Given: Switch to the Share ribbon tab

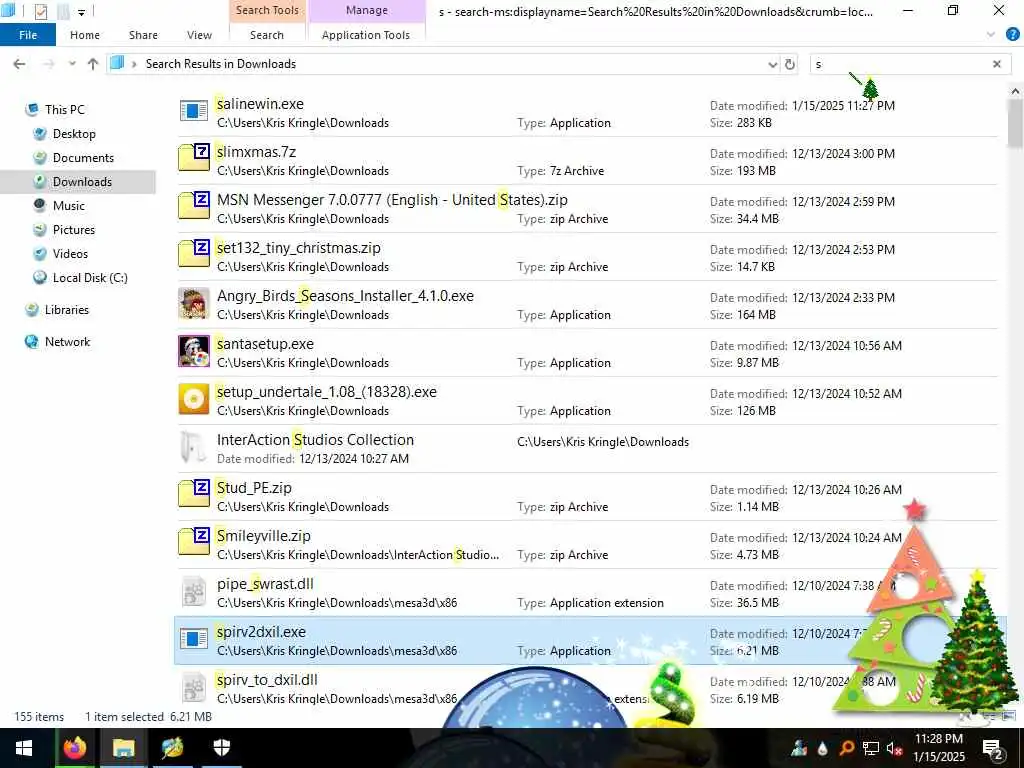Looking at the screenshot, I should pos(143,35).
